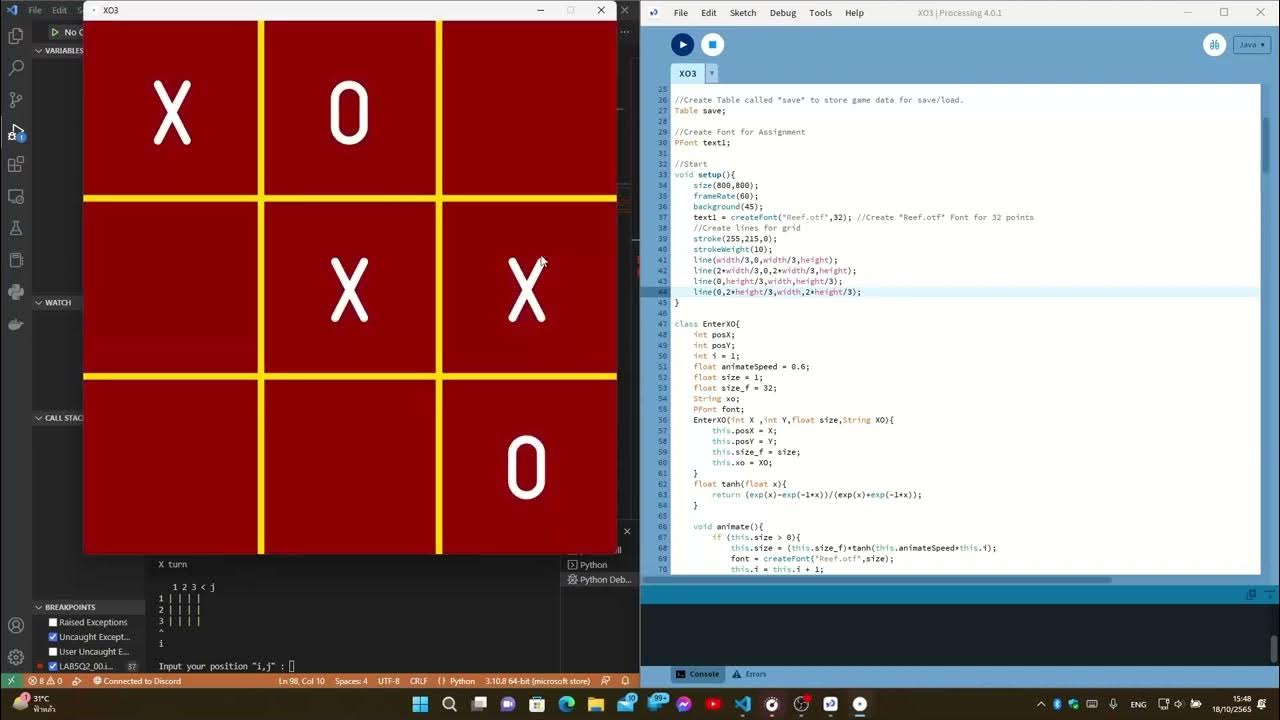The height and width of the screenshot is (720, 1280).
Task: Open the Sketch menu in Processing
Action: (x=743, y=13)
